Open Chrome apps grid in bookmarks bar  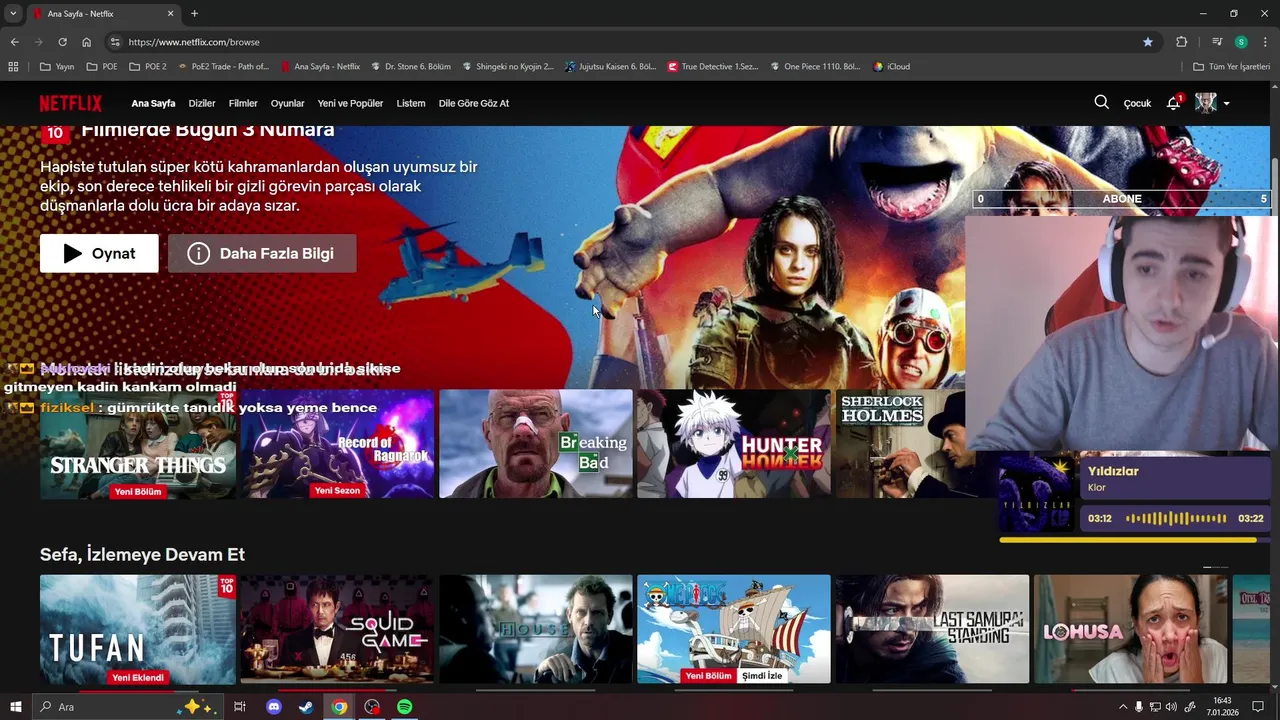13,67
